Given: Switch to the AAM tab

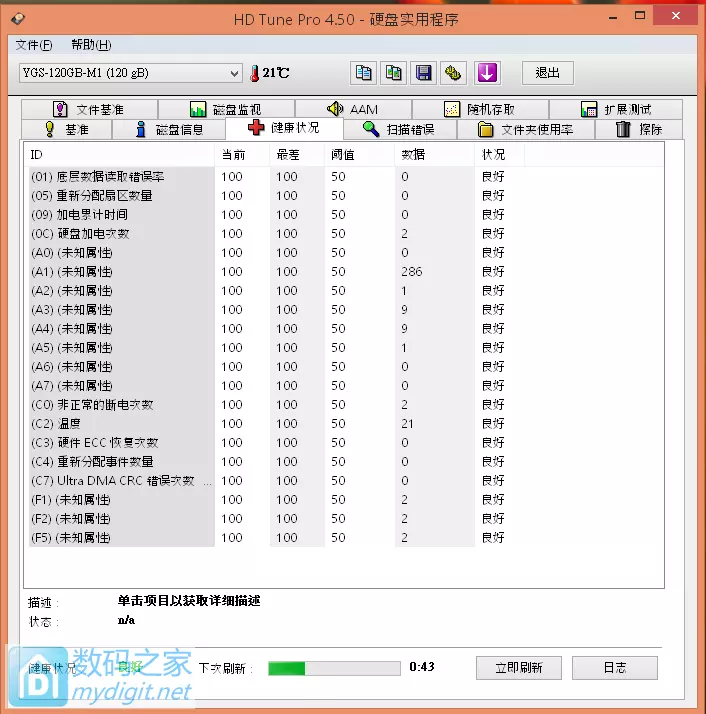Looking at the screenshot, I should pyautogui.click(x=353, y=109).
